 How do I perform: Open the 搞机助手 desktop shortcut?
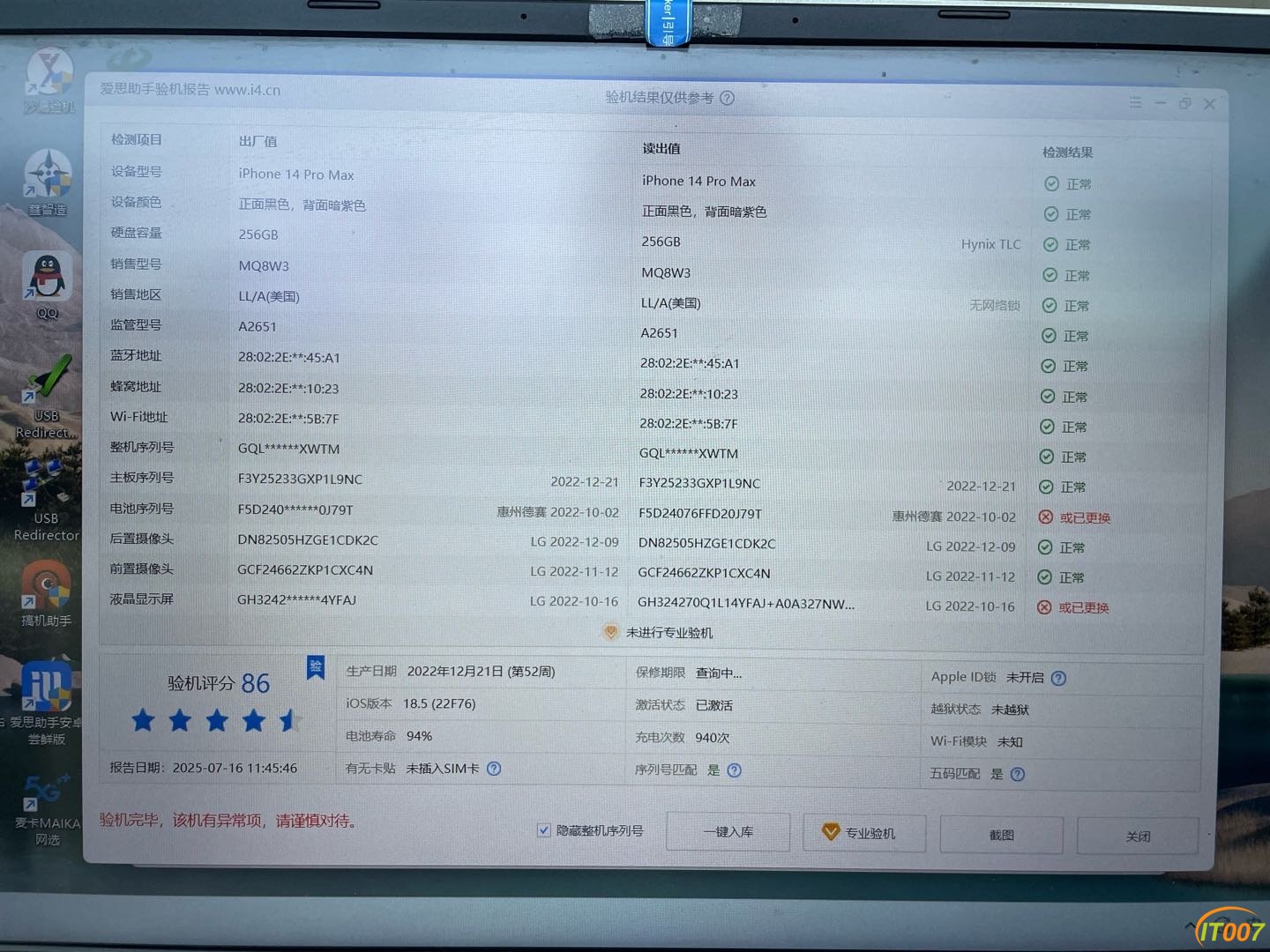pos(47,594)
